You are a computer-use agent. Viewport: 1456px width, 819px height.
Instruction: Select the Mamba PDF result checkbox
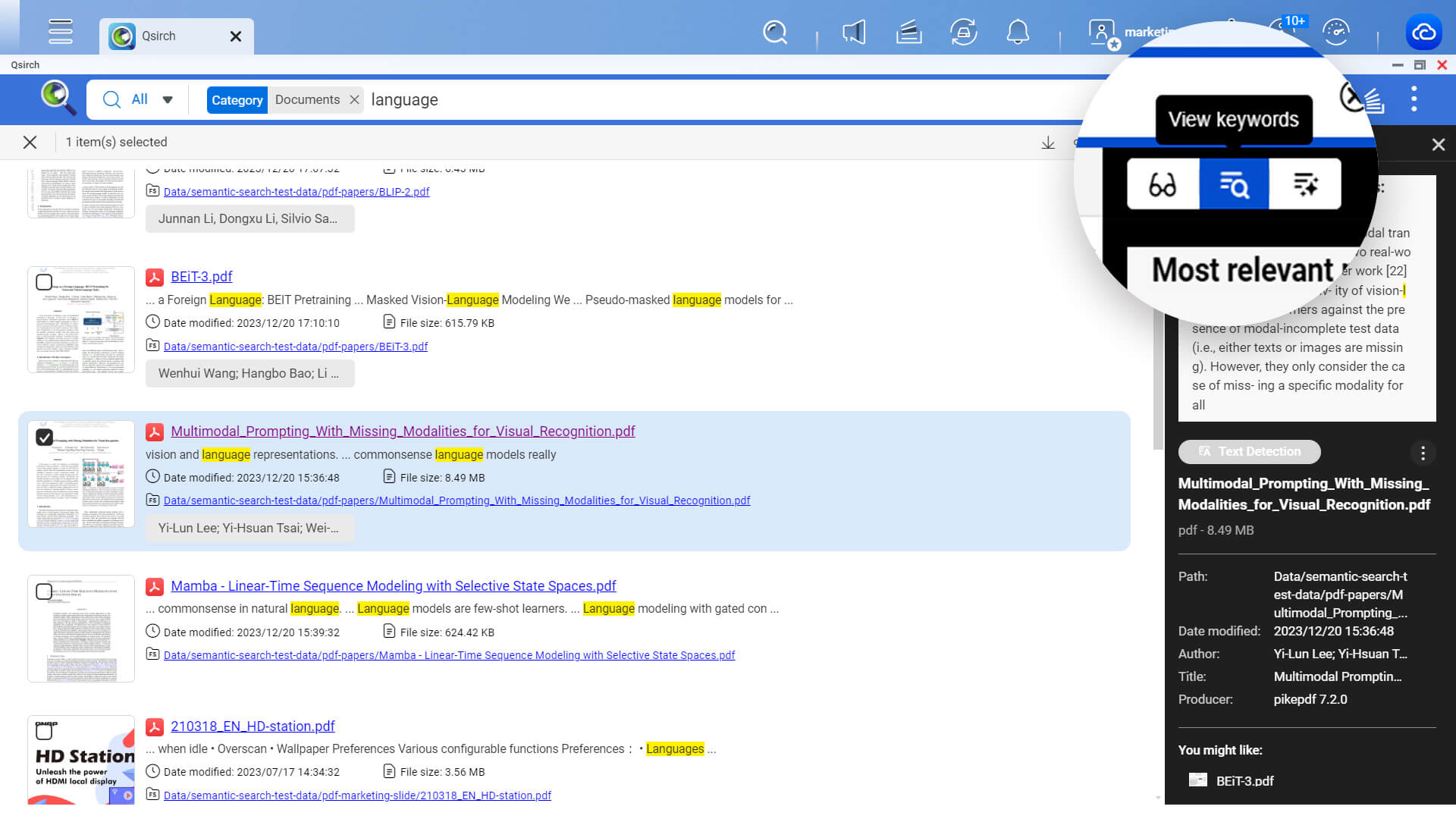[x=44, y=592]
